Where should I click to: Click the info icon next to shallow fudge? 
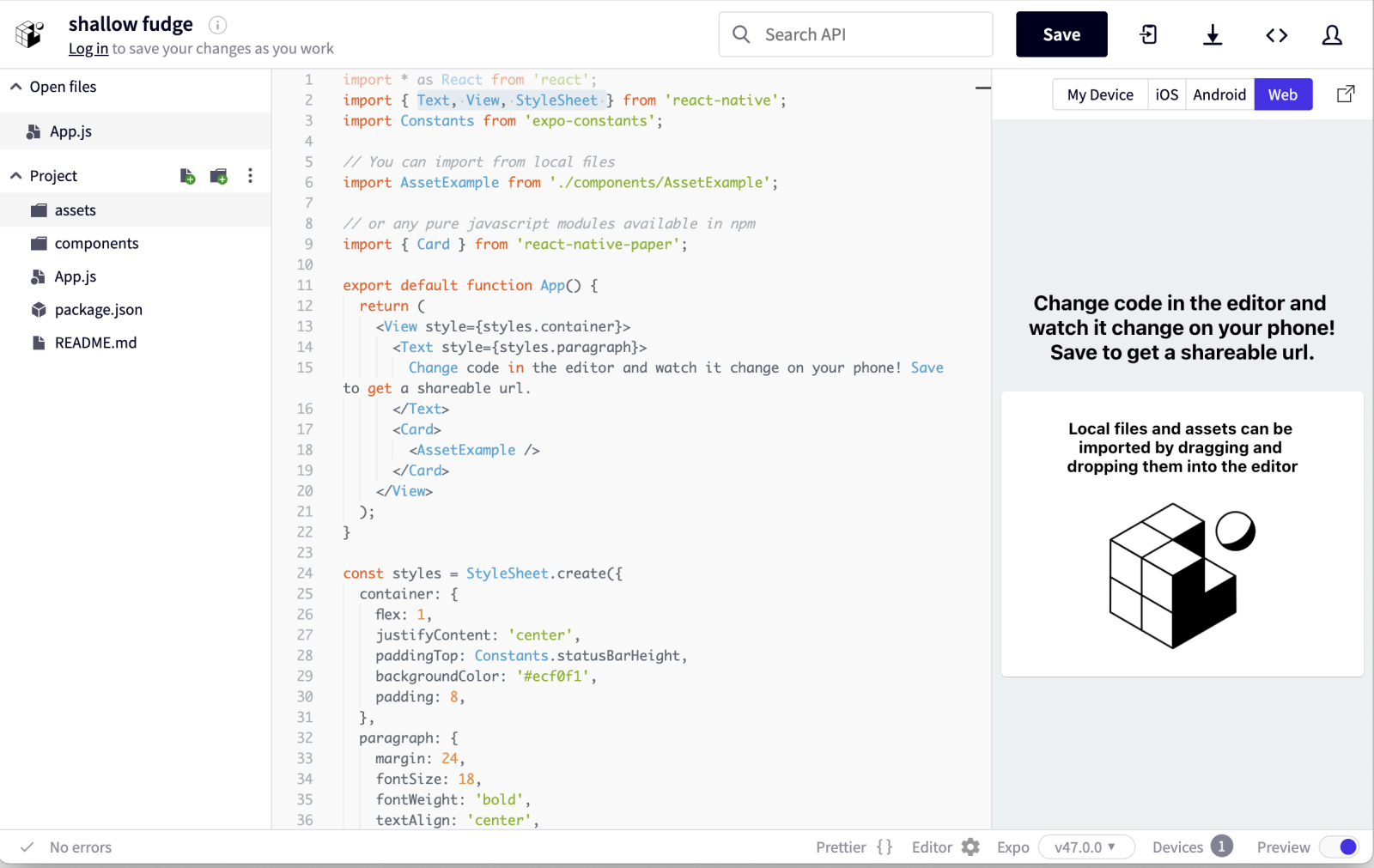click(x=218, y=25)
